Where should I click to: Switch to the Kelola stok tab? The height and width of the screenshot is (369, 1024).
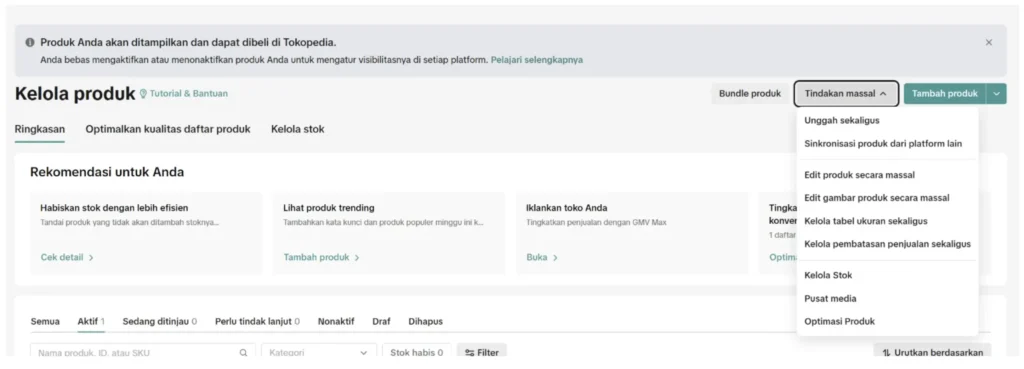point(298,129)
